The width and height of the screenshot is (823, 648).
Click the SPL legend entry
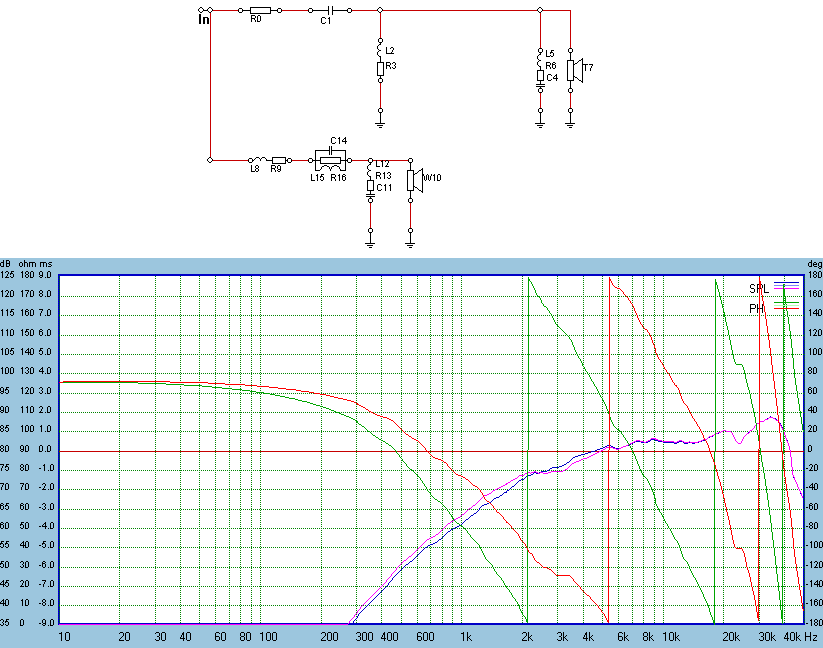click(x=759, y=289)
